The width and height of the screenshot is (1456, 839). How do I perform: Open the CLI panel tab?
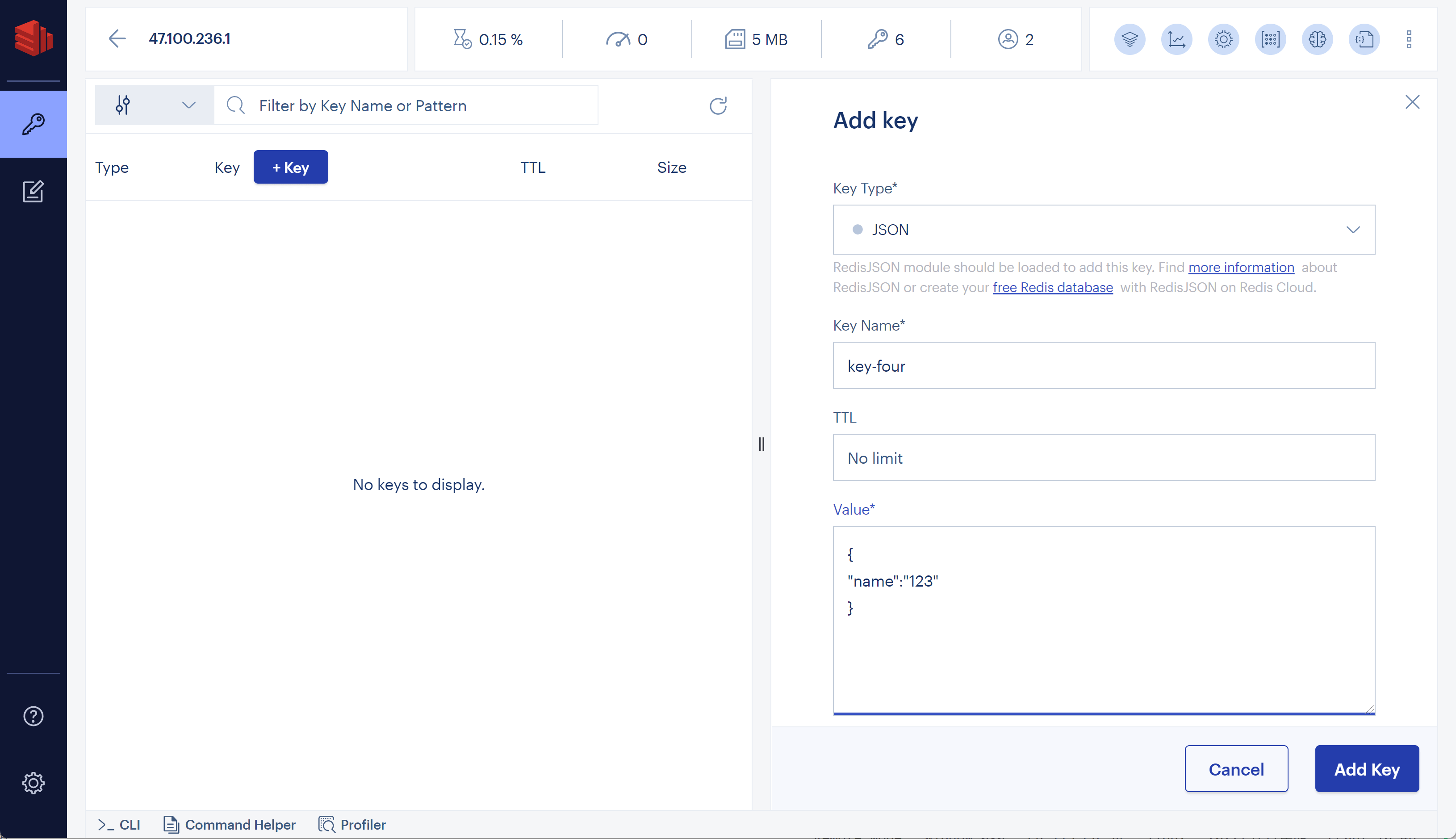click(119, 824)
